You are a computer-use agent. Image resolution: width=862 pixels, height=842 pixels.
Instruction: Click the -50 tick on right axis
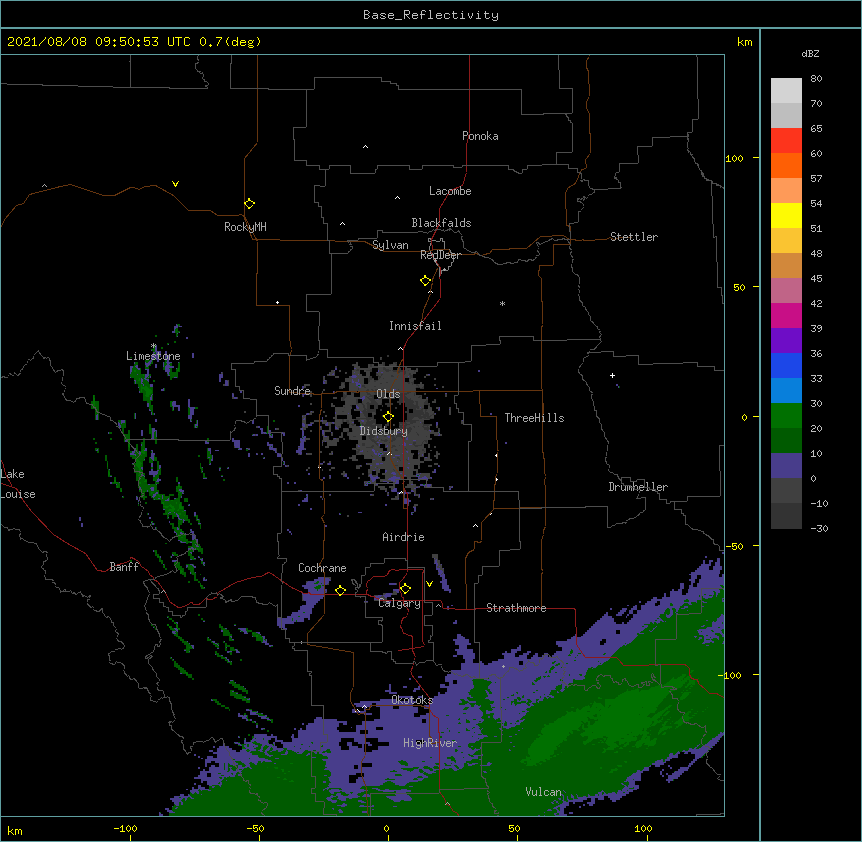pos(734,546)
